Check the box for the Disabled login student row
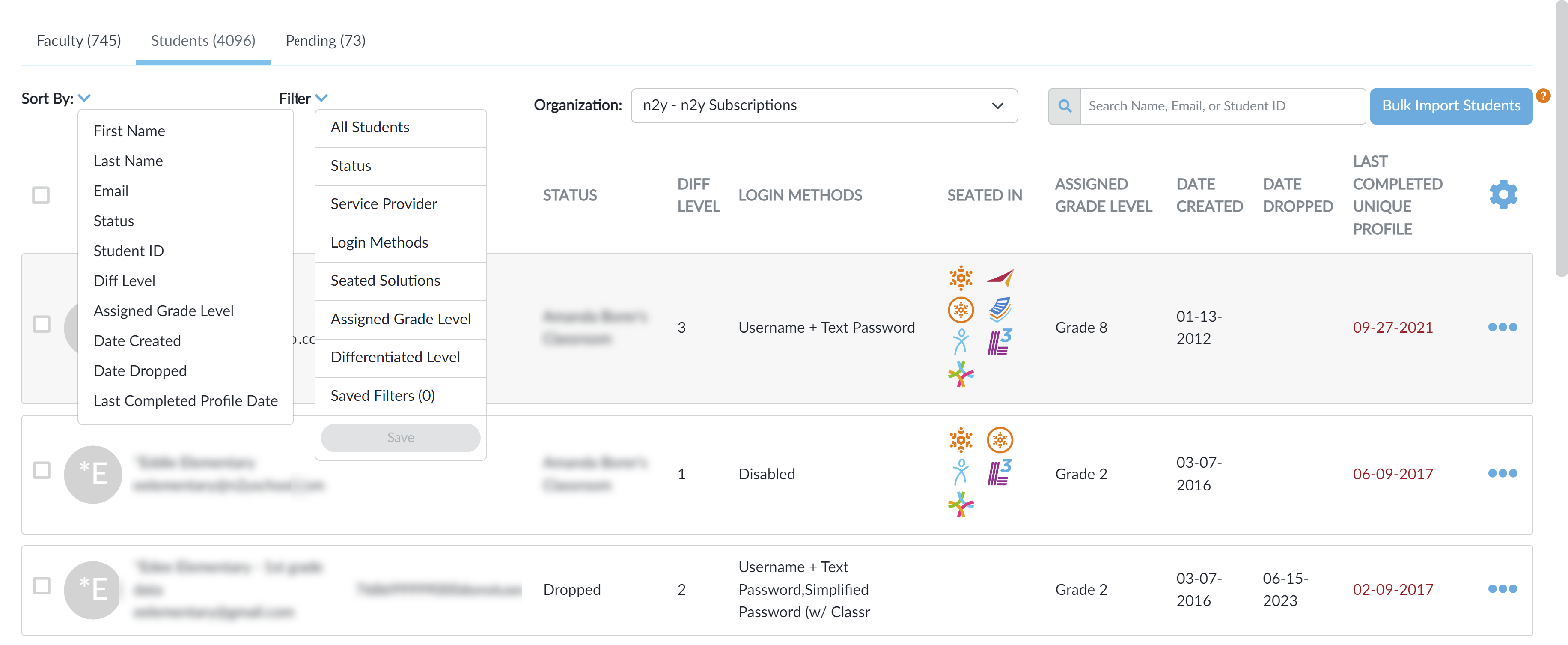1568x645 pixels. pos(42,470)
